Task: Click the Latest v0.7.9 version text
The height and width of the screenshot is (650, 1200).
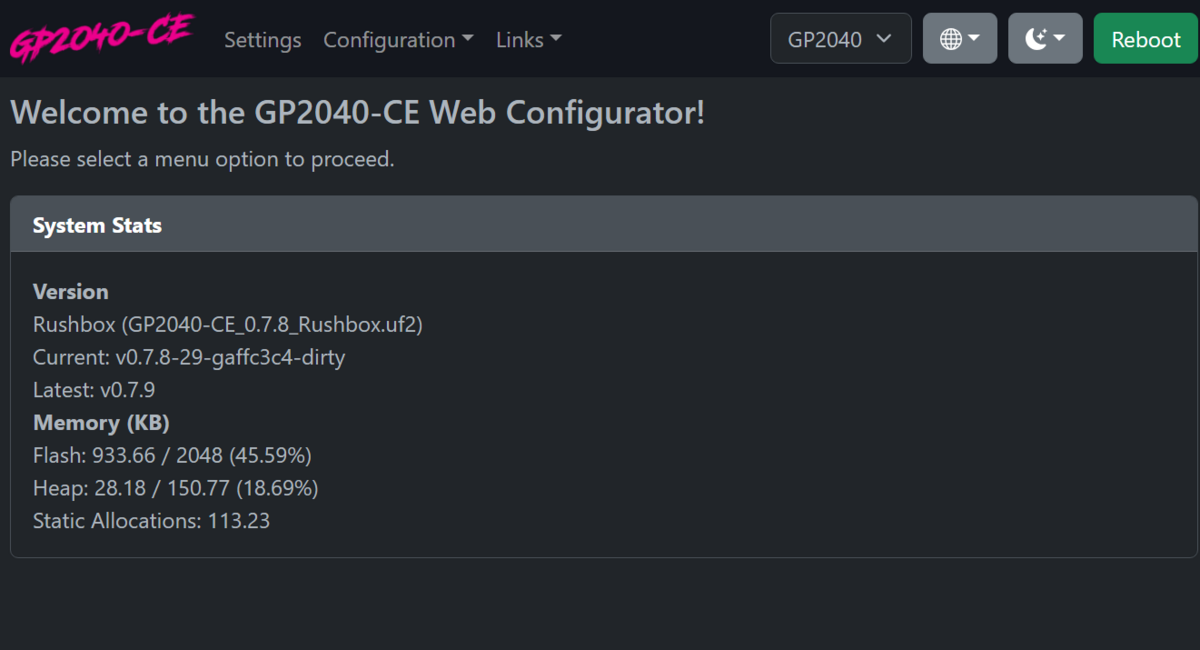Action: click(x=94, y=390)
